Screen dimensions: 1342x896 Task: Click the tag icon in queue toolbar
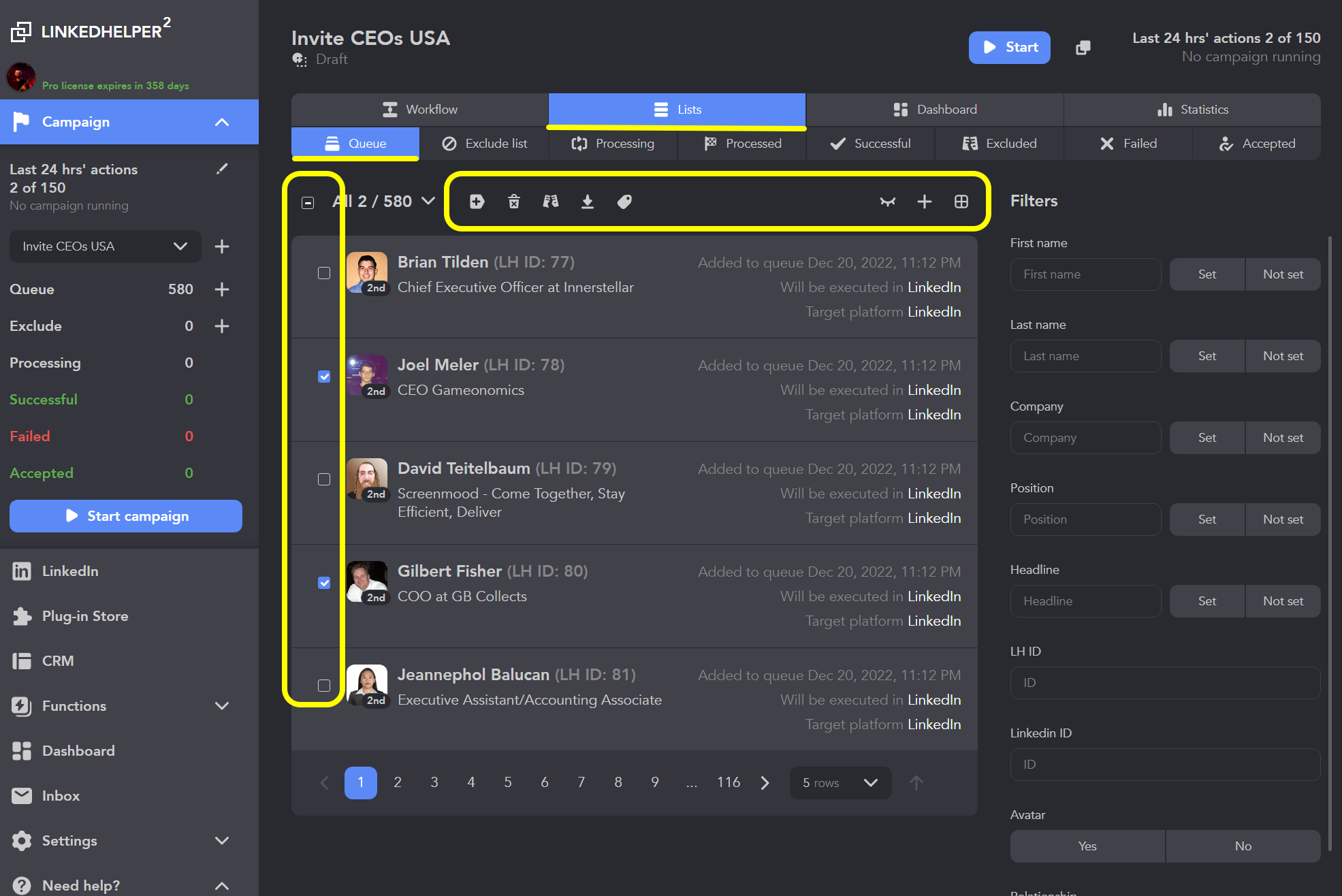[624, 202]
